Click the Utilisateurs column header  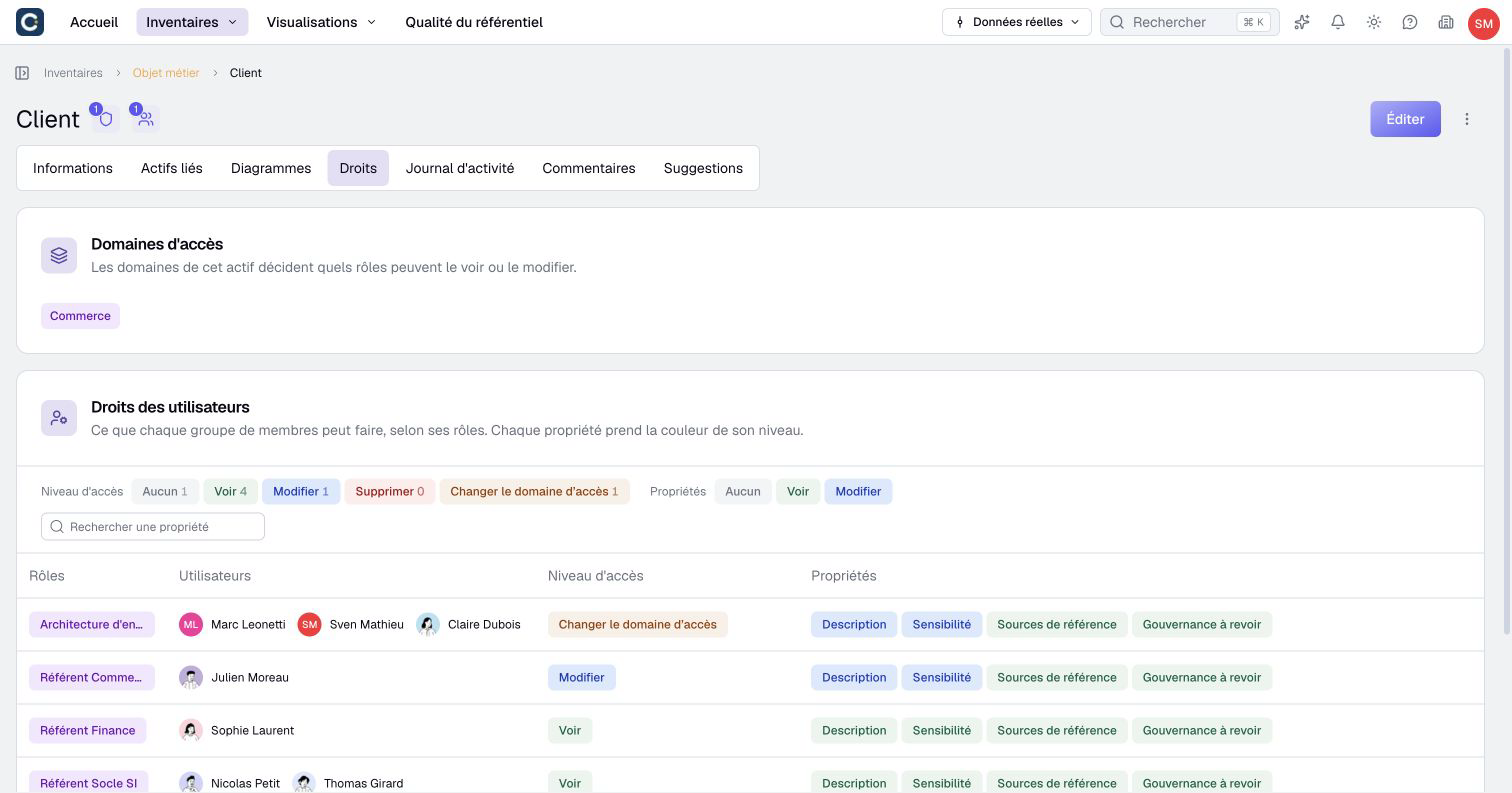[215, 576]
